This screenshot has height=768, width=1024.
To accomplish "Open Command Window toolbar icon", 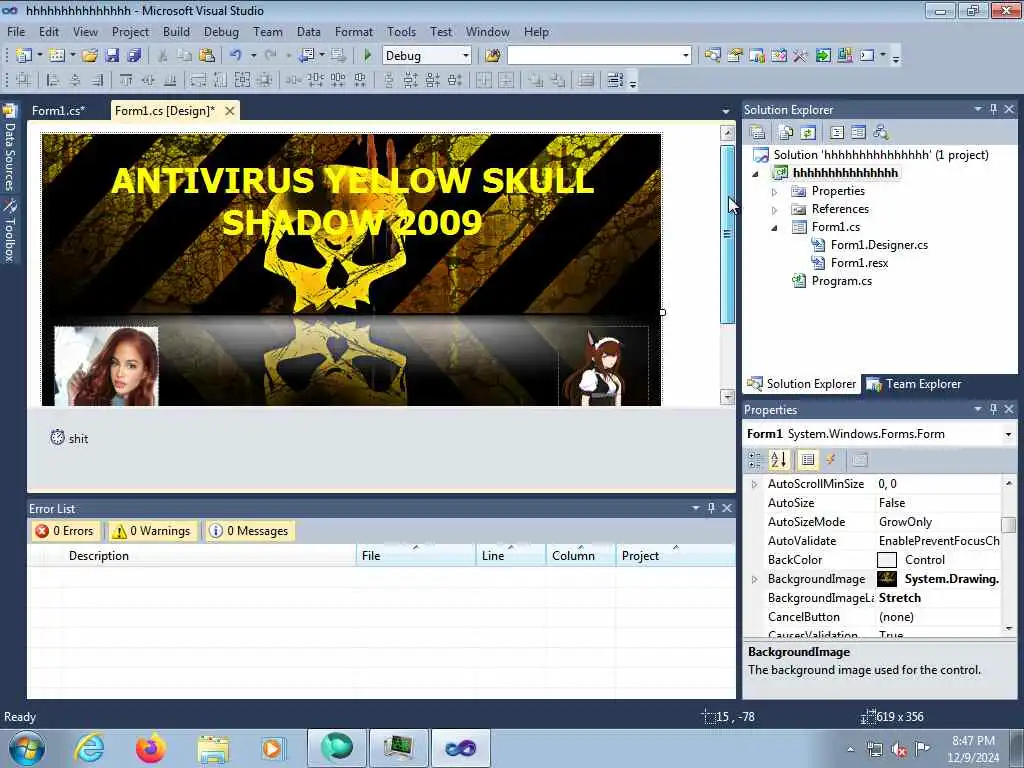I will click(867, 56).
